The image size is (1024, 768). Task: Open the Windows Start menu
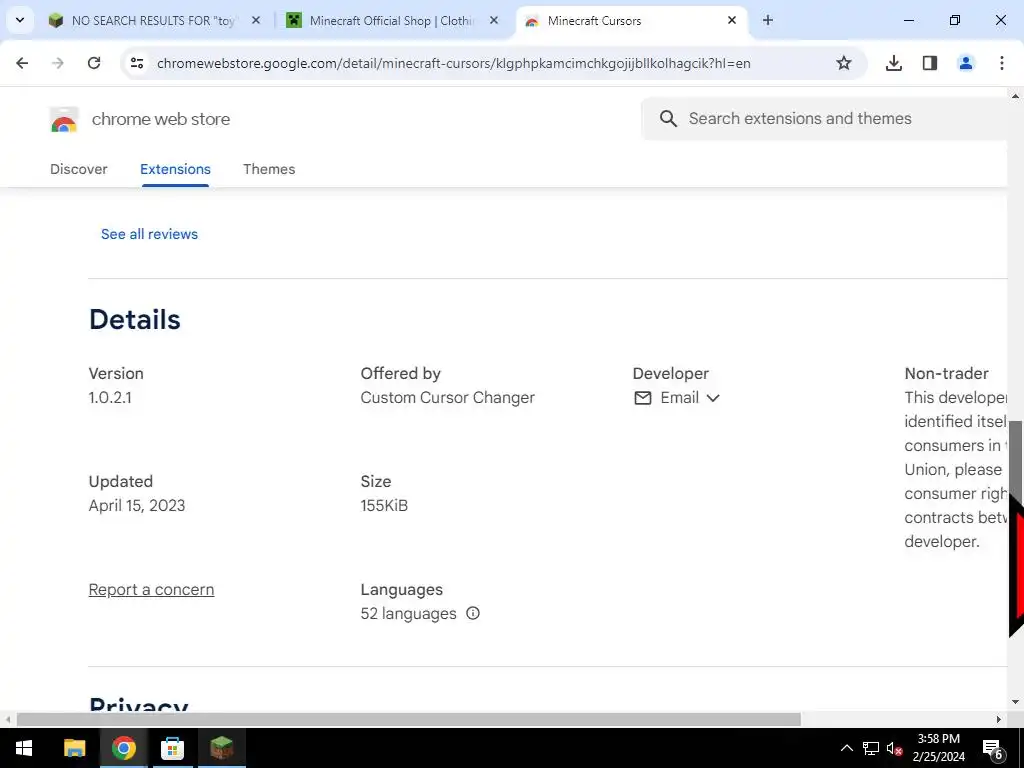click(x=24, y=748)
